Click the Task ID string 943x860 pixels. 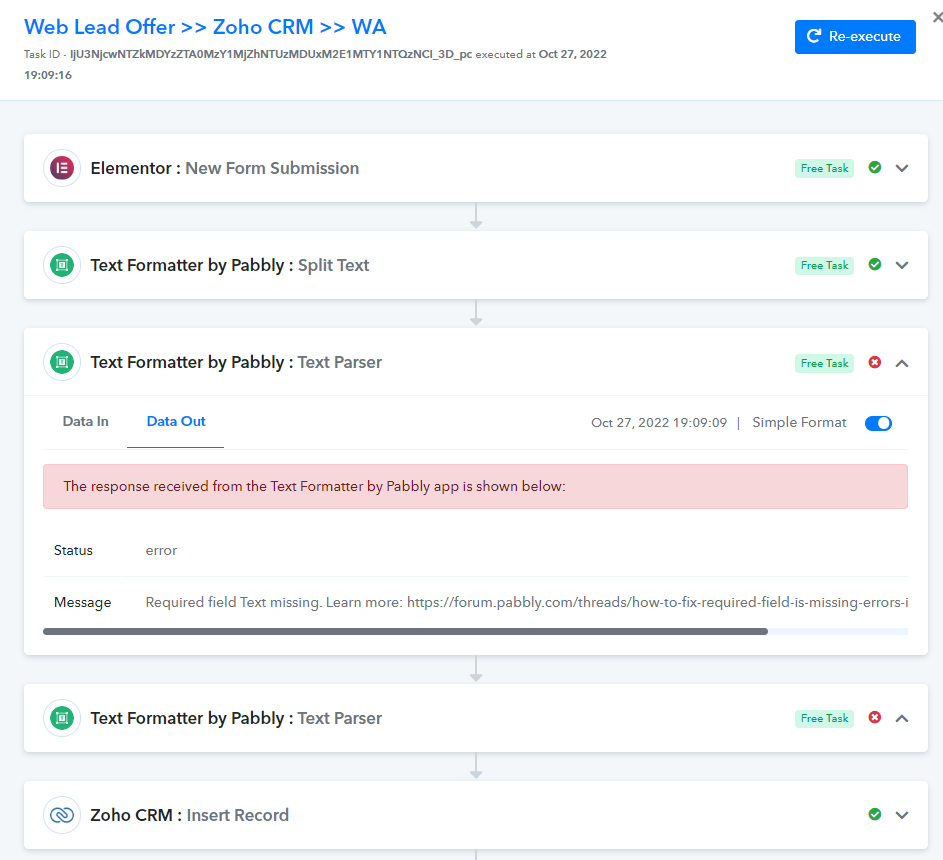(271, 54)
